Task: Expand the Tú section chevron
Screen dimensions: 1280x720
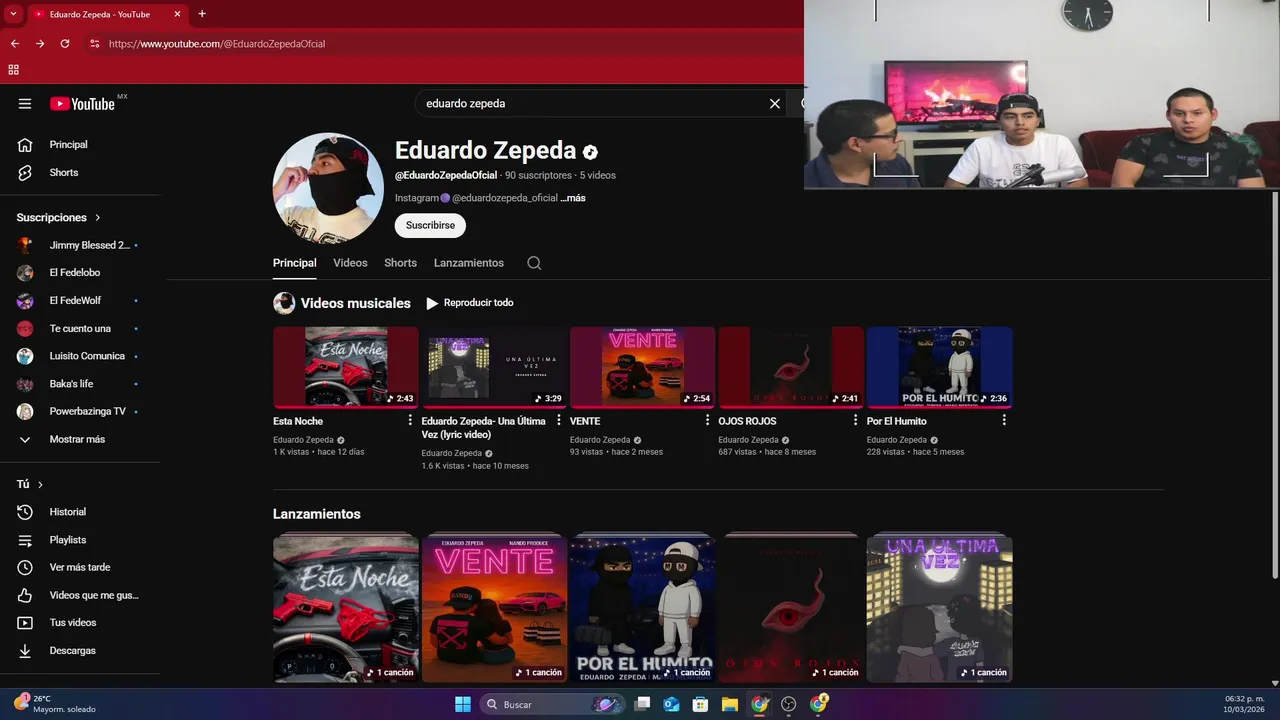Action: click(x=40, y=484)
